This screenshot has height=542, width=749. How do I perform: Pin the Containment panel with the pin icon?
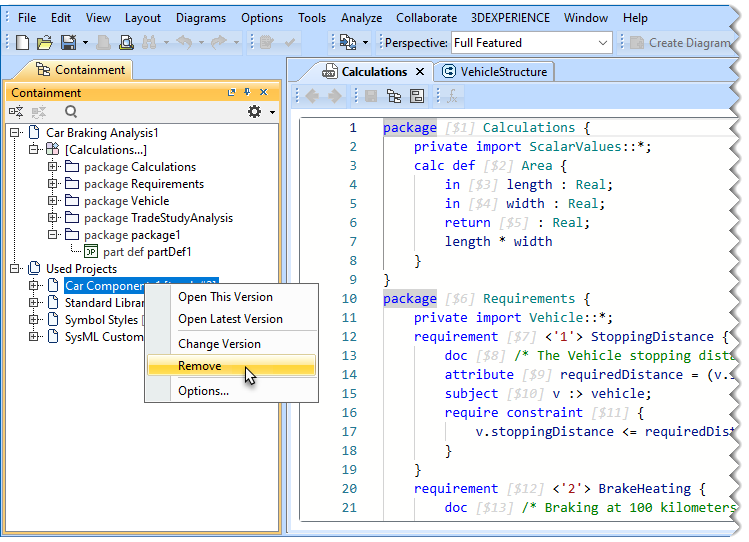pyautogui.click(x=247, y=93)
